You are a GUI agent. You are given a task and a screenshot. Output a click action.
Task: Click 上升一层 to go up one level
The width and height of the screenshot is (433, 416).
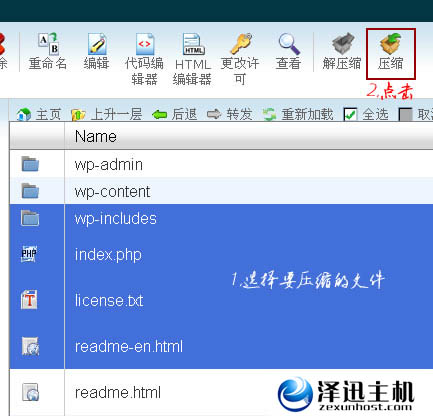[106, 115]
